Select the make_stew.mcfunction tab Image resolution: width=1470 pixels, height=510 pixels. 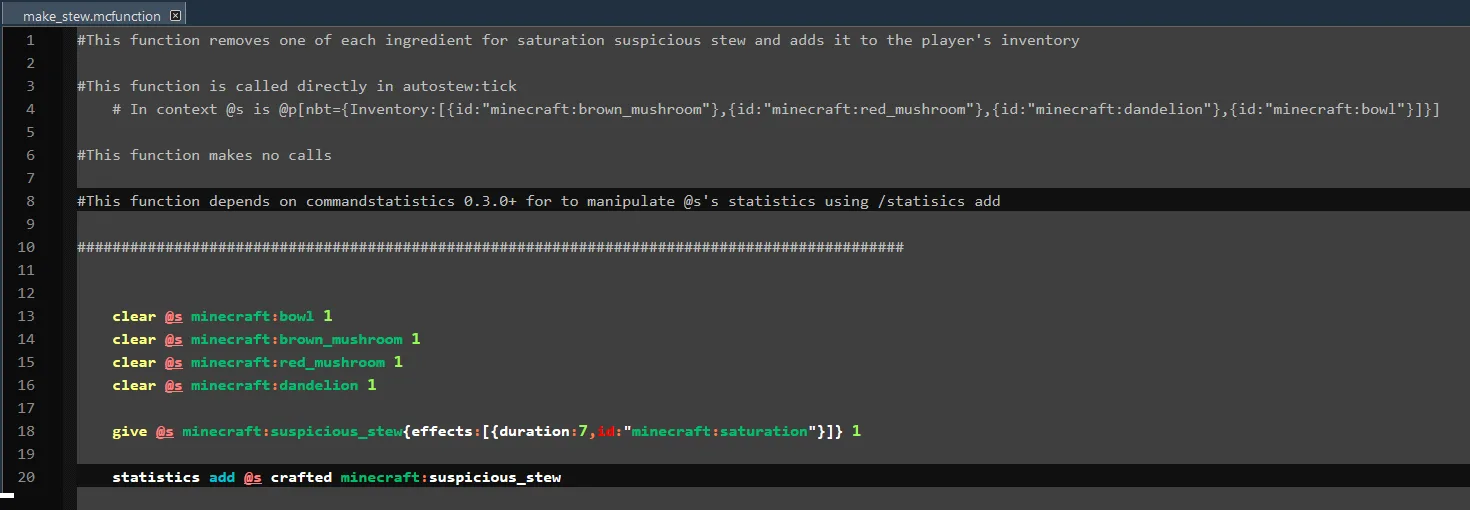tap(91, 16)
